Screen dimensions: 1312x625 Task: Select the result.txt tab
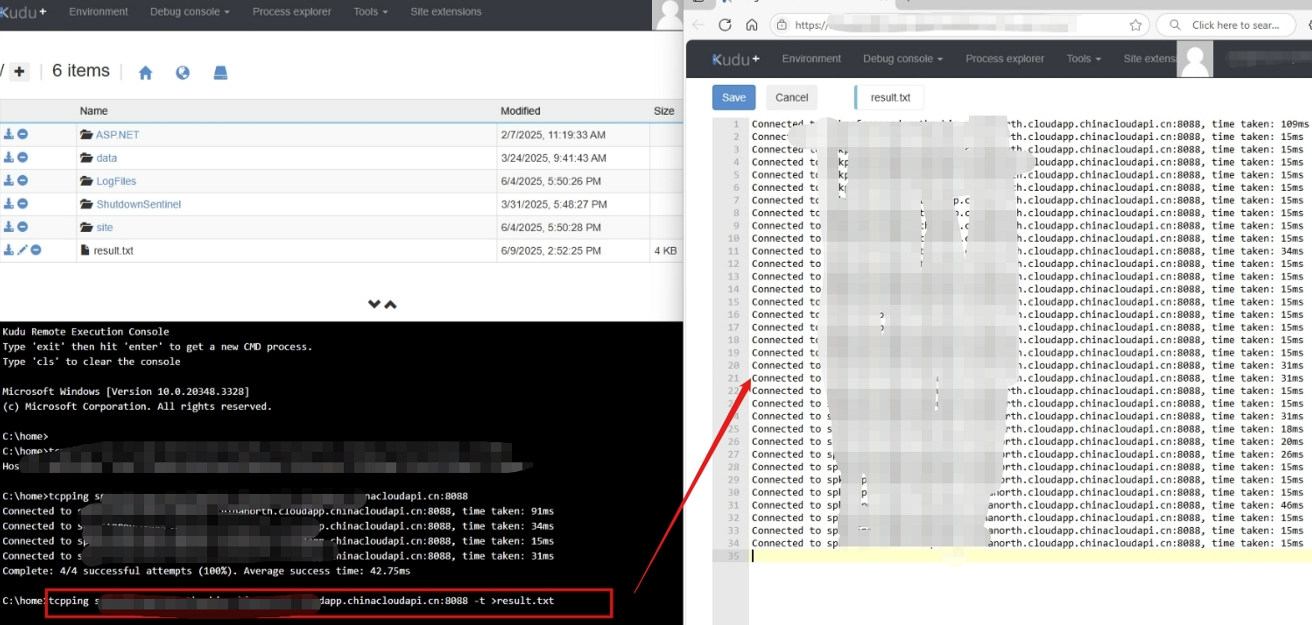pos(890,97)
